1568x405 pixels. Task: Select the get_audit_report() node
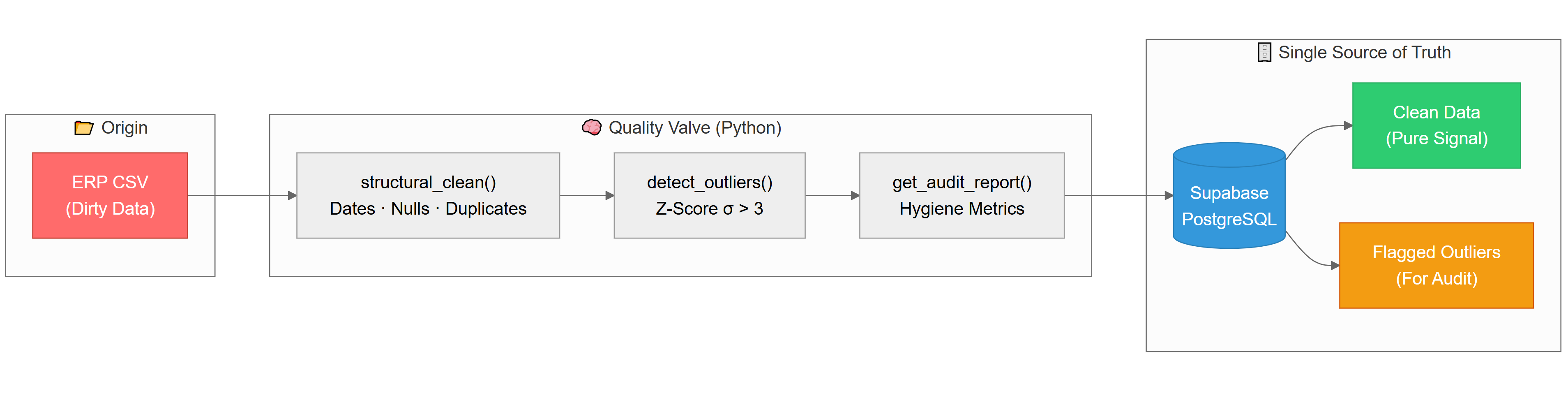click(x=962, y=195)
